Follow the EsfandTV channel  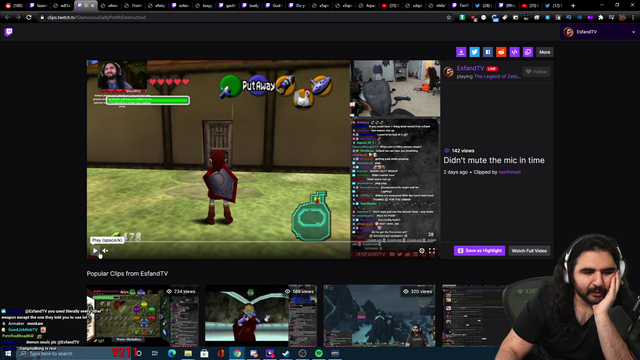tap(536, 72)
